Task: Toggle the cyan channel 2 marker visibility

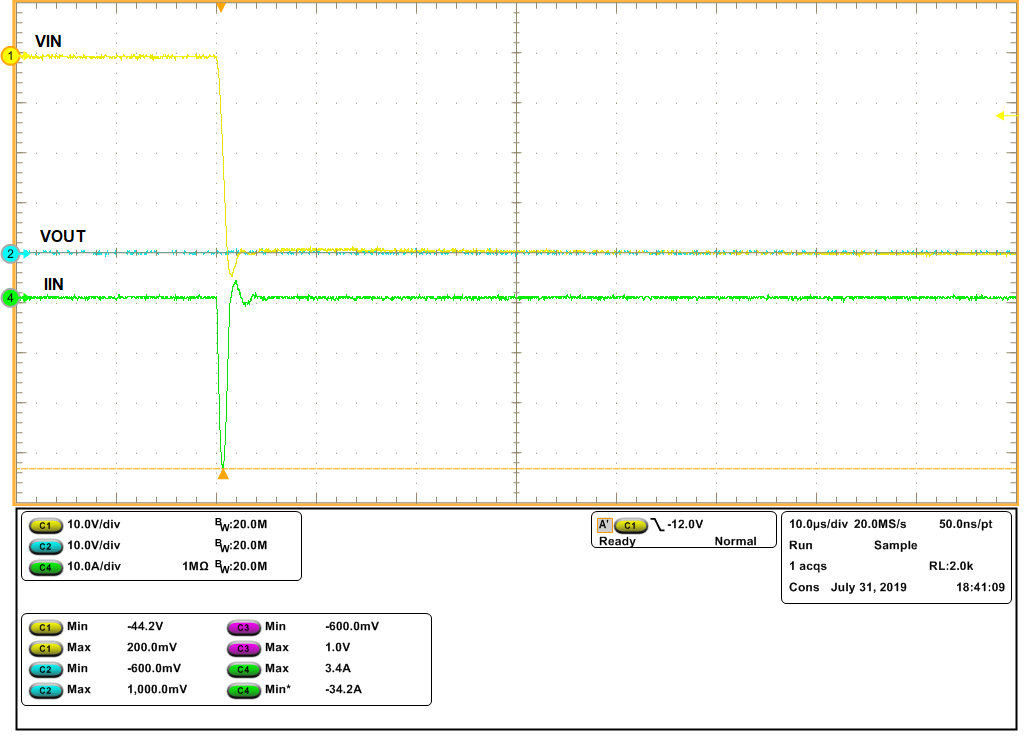Action: click(9, 253)
